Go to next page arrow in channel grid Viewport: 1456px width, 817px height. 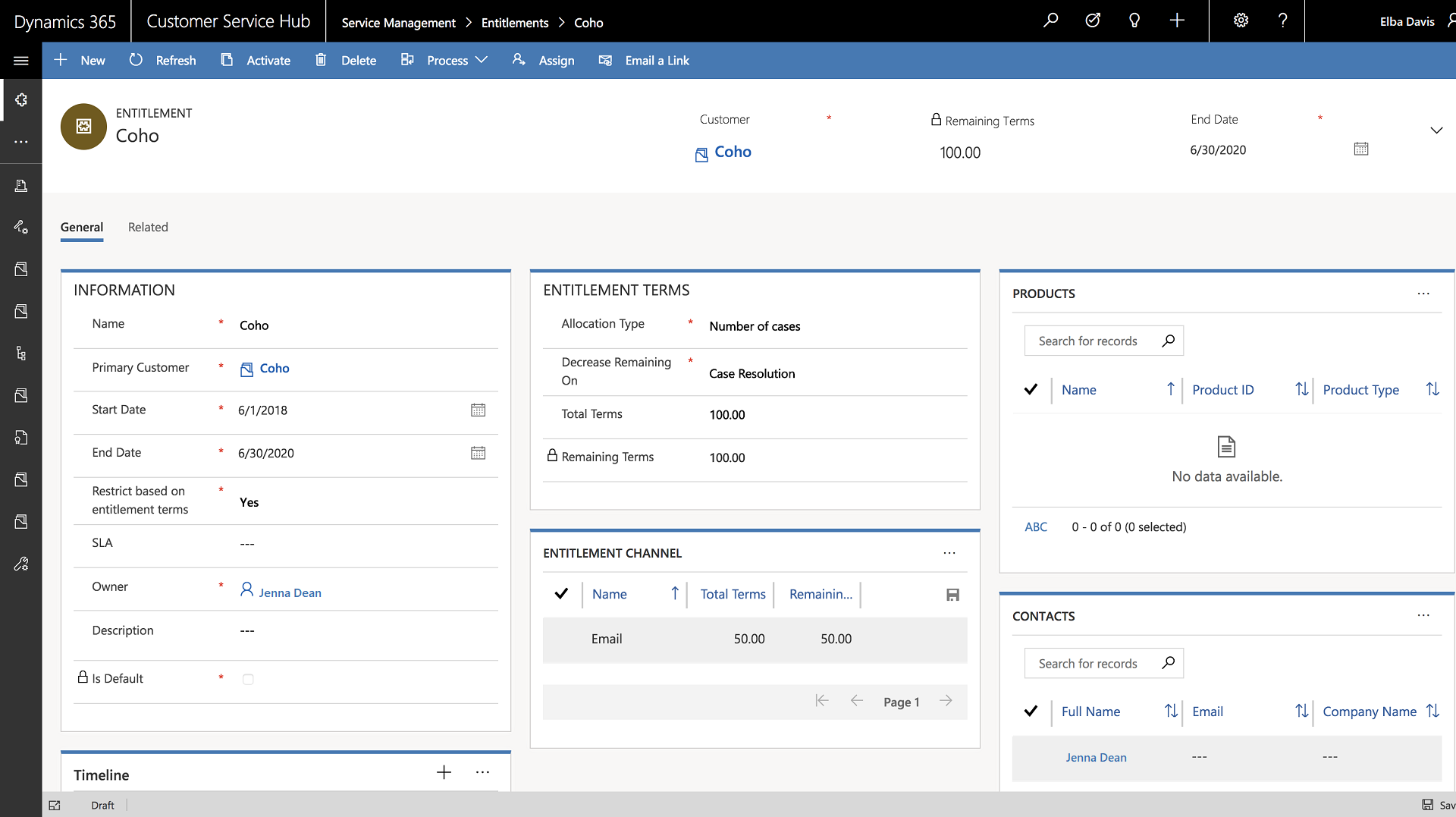pyautogui.click(x=946, y=701)
